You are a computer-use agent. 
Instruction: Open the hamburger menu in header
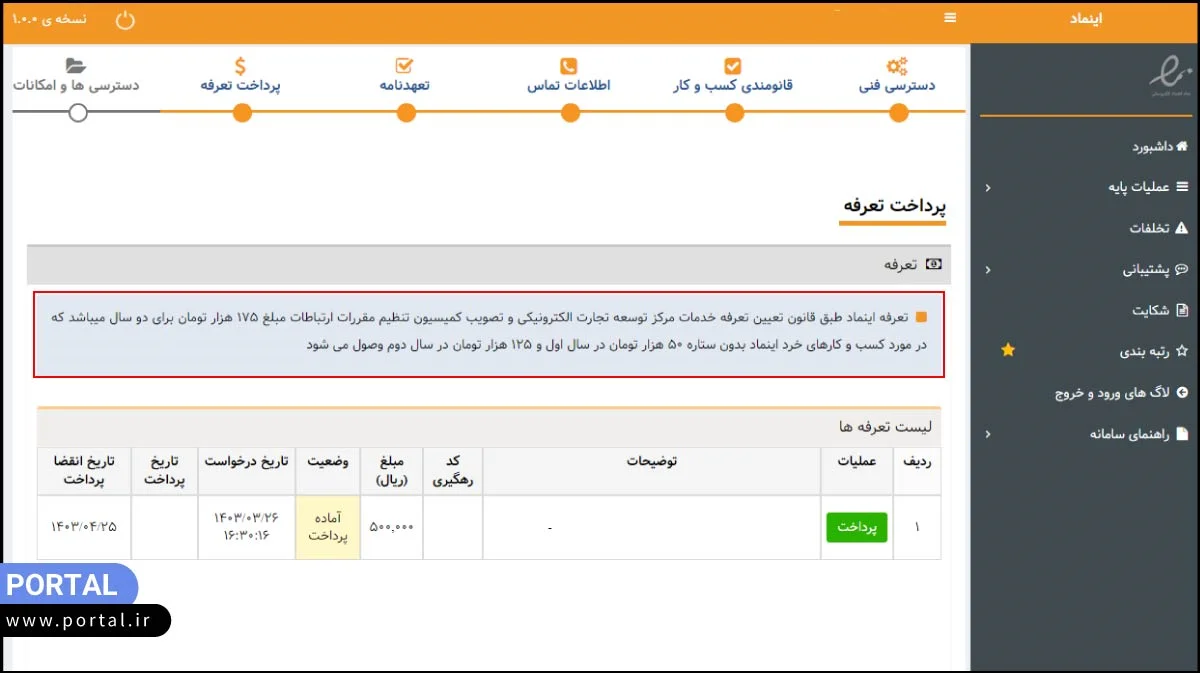948,17
